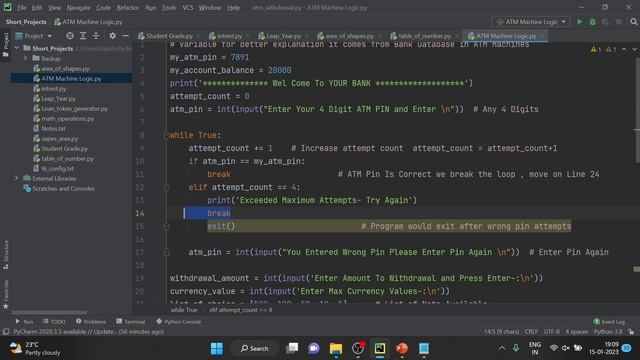640x360 pixels.
Task: Open the File menu
Action: [x=21, y=7]
